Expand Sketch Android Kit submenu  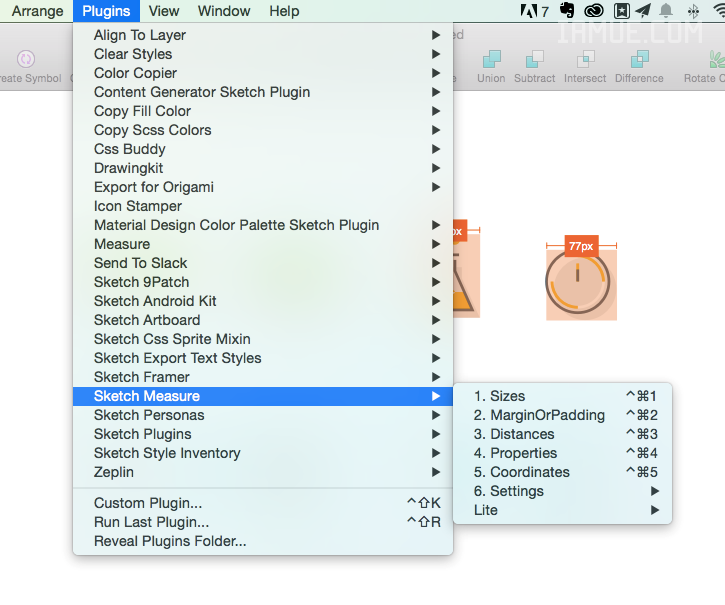tap(263, 301)
